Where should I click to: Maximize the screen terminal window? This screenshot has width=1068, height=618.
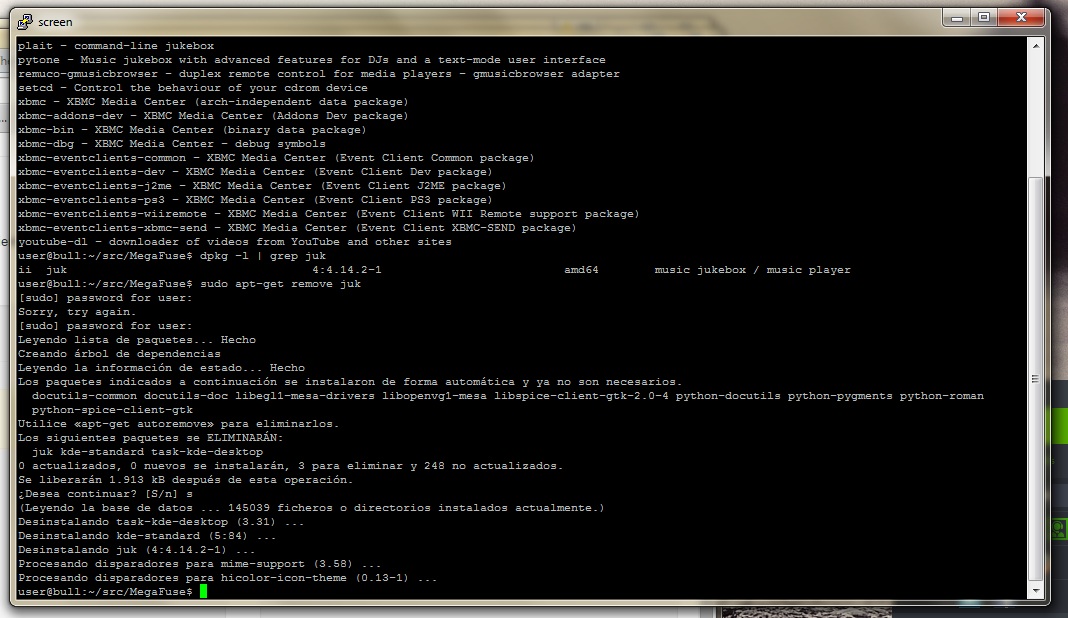[x=984, y=18]
